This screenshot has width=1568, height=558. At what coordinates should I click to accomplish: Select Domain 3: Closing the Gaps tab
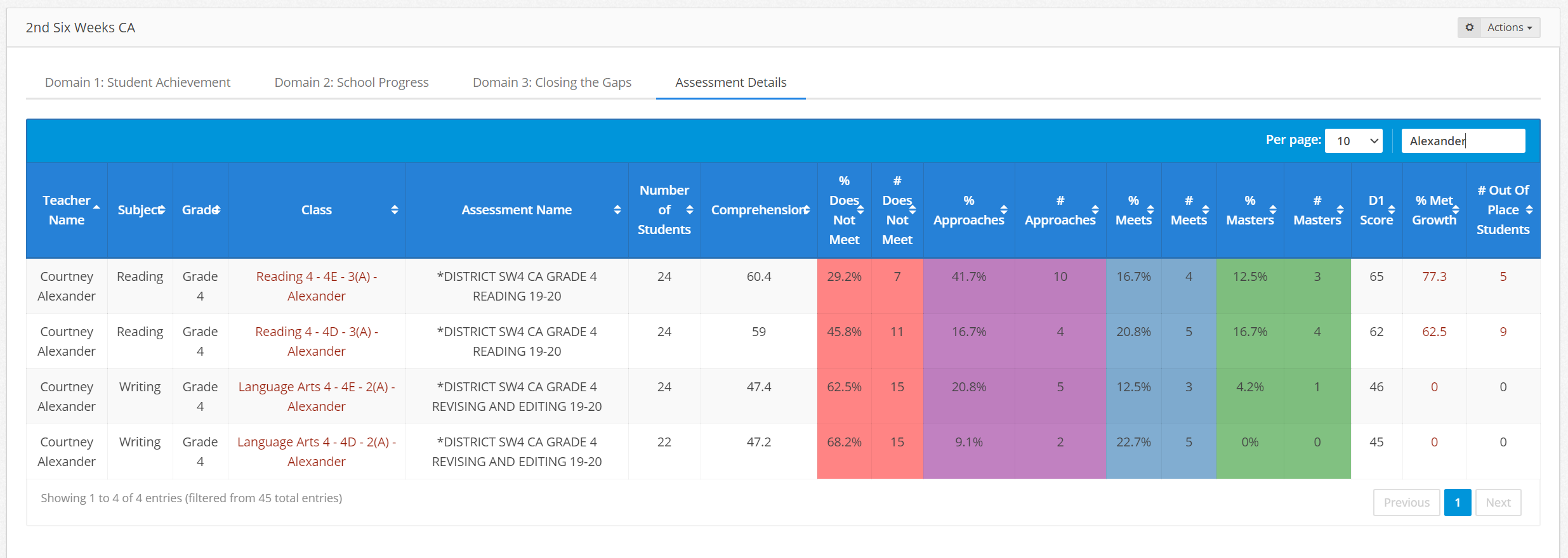click(x=551, y=82)
